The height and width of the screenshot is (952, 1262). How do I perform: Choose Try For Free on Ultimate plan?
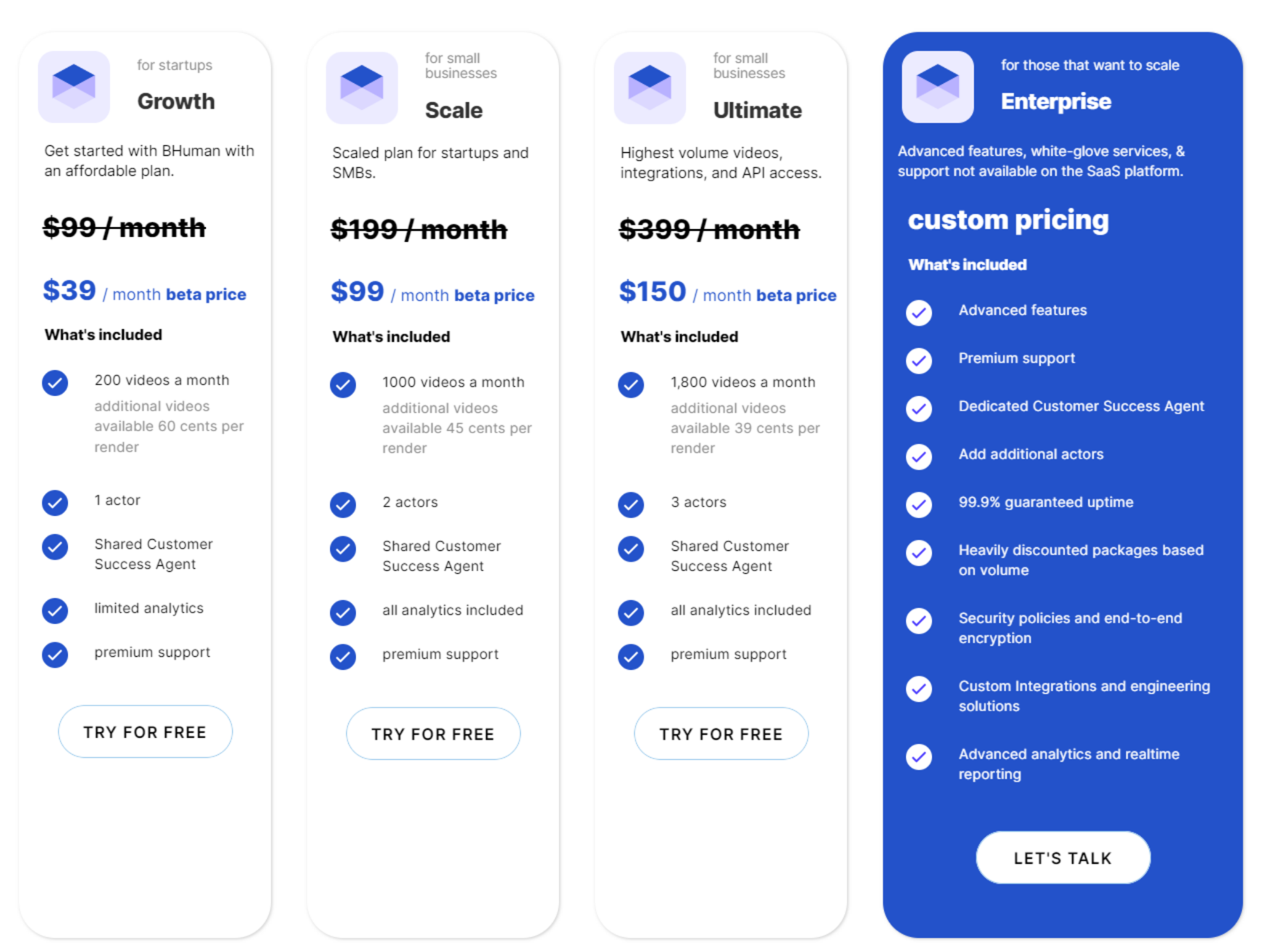click(721, 733)
